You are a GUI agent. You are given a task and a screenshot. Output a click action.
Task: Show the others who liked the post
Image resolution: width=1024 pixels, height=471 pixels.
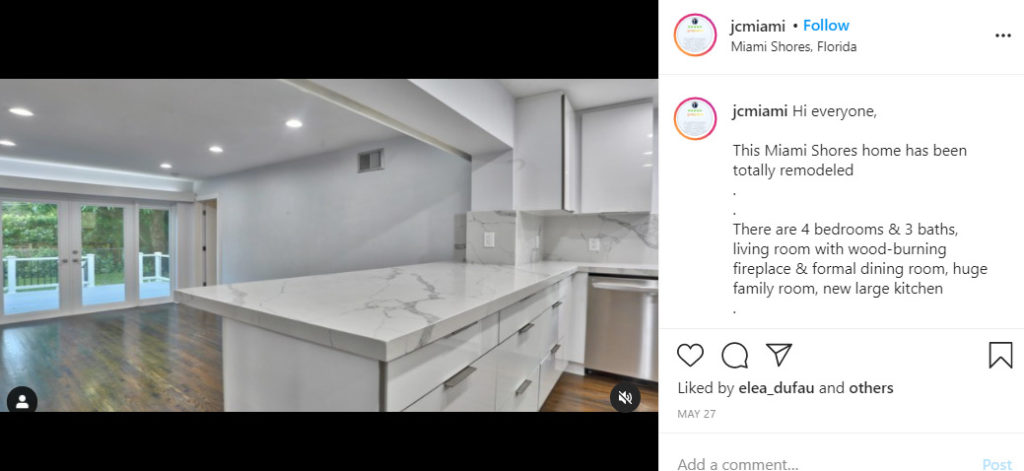871,388
